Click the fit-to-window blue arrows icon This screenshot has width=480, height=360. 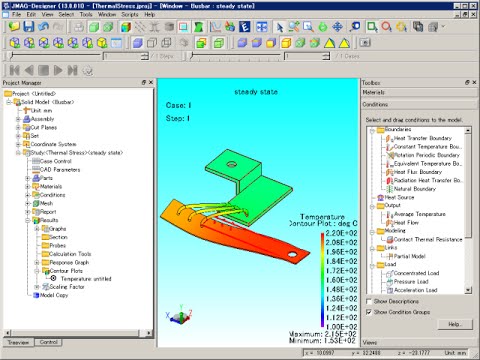coord(262,27)
